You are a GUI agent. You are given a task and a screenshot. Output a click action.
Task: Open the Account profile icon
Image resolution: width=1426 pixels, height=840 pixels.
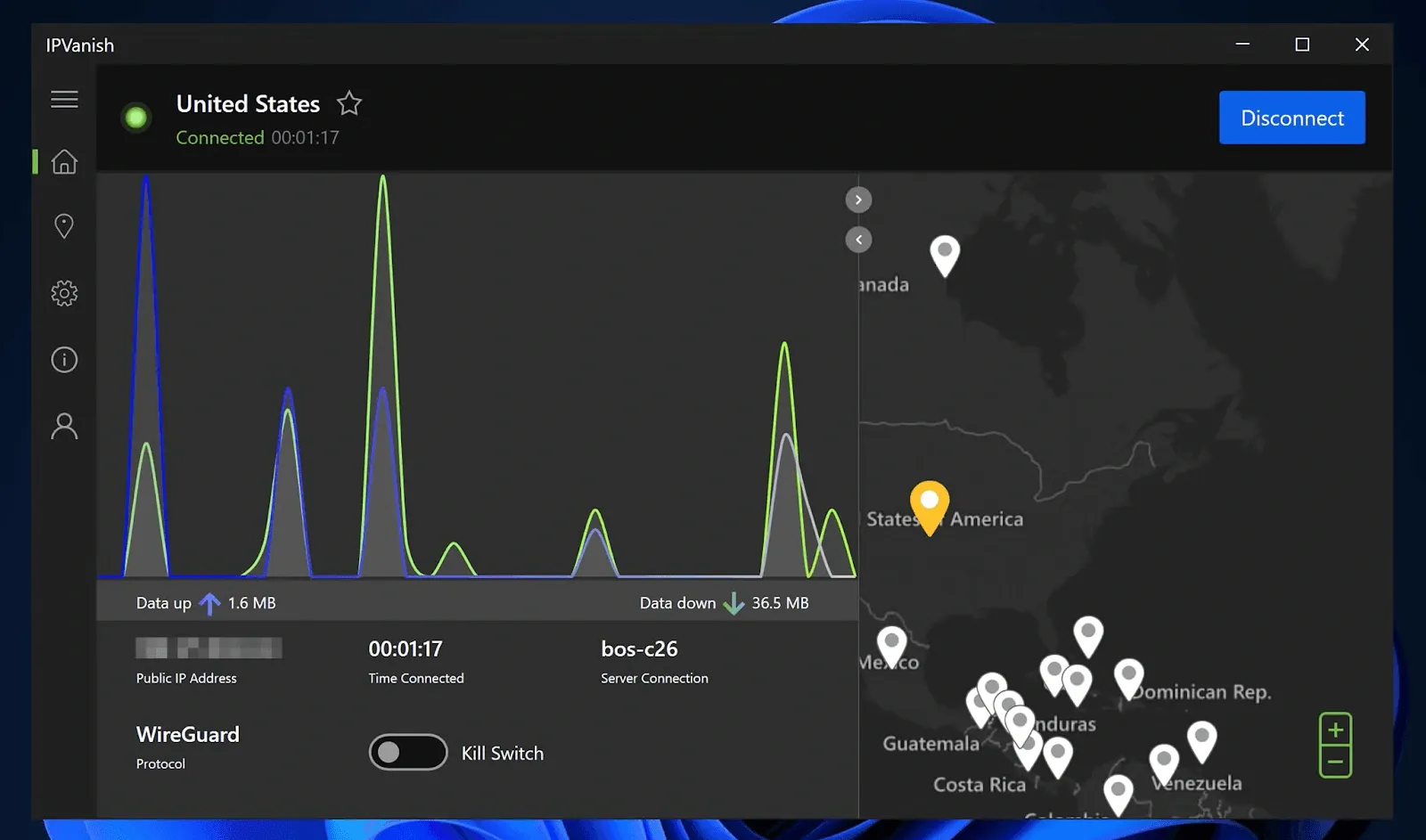click(x=64, y=426)
